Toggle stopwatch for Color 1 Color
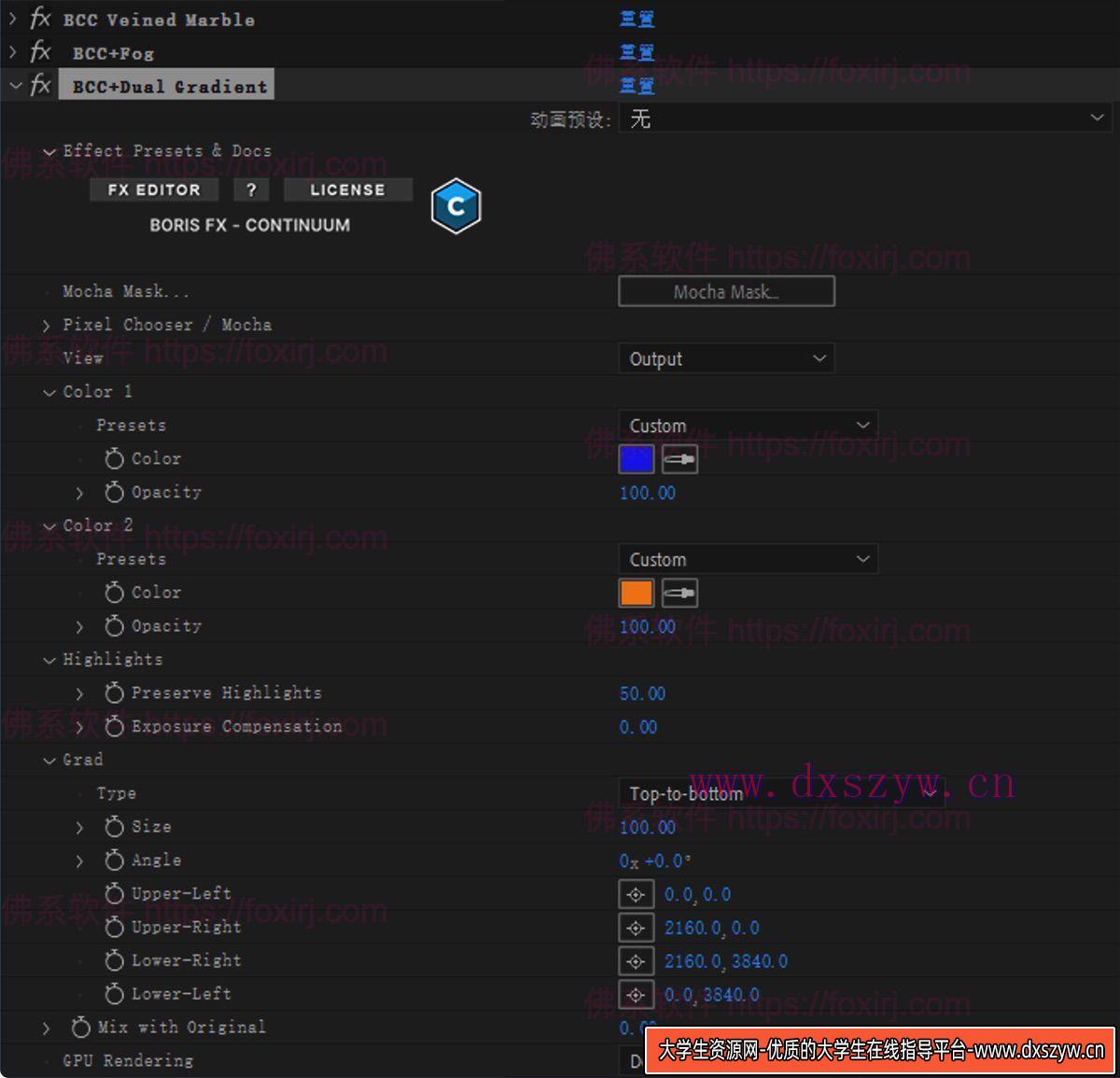The height and width of the screenshot is (1078, 1120). coord(114,458)
